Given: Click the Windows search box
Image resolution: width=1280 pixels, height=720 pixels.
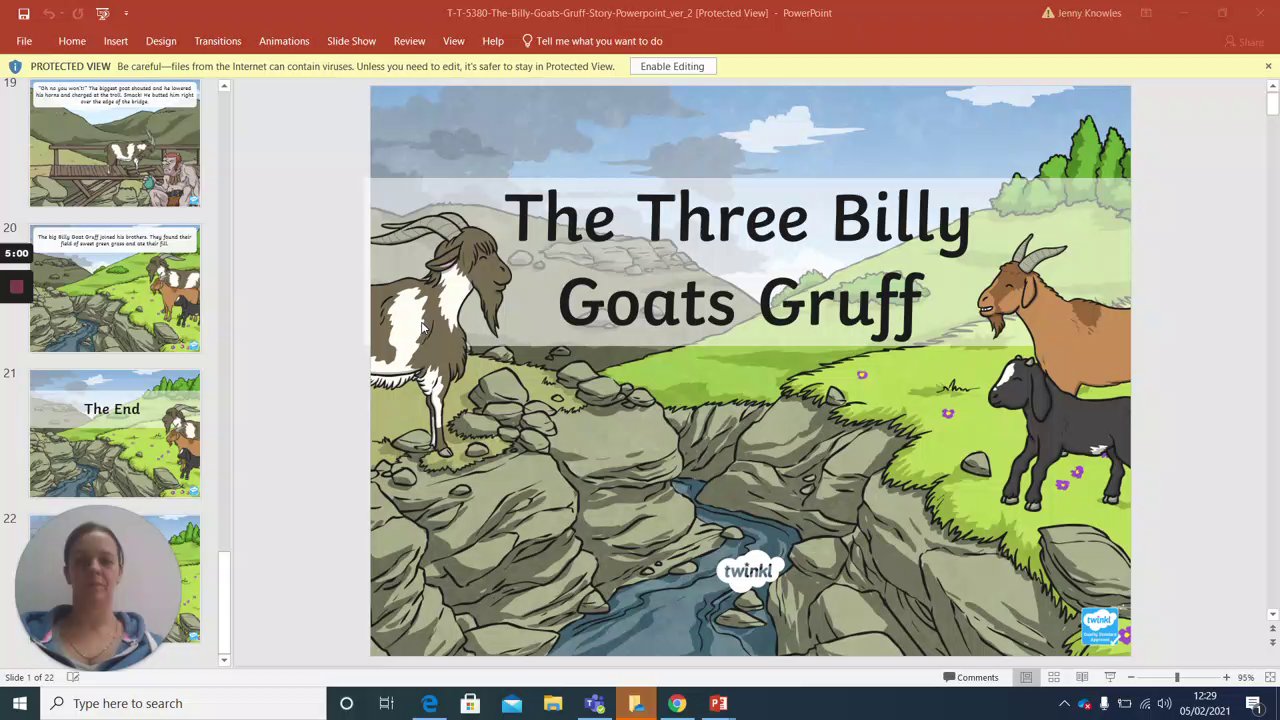Looking at the screenshot, I should point(183,703).
